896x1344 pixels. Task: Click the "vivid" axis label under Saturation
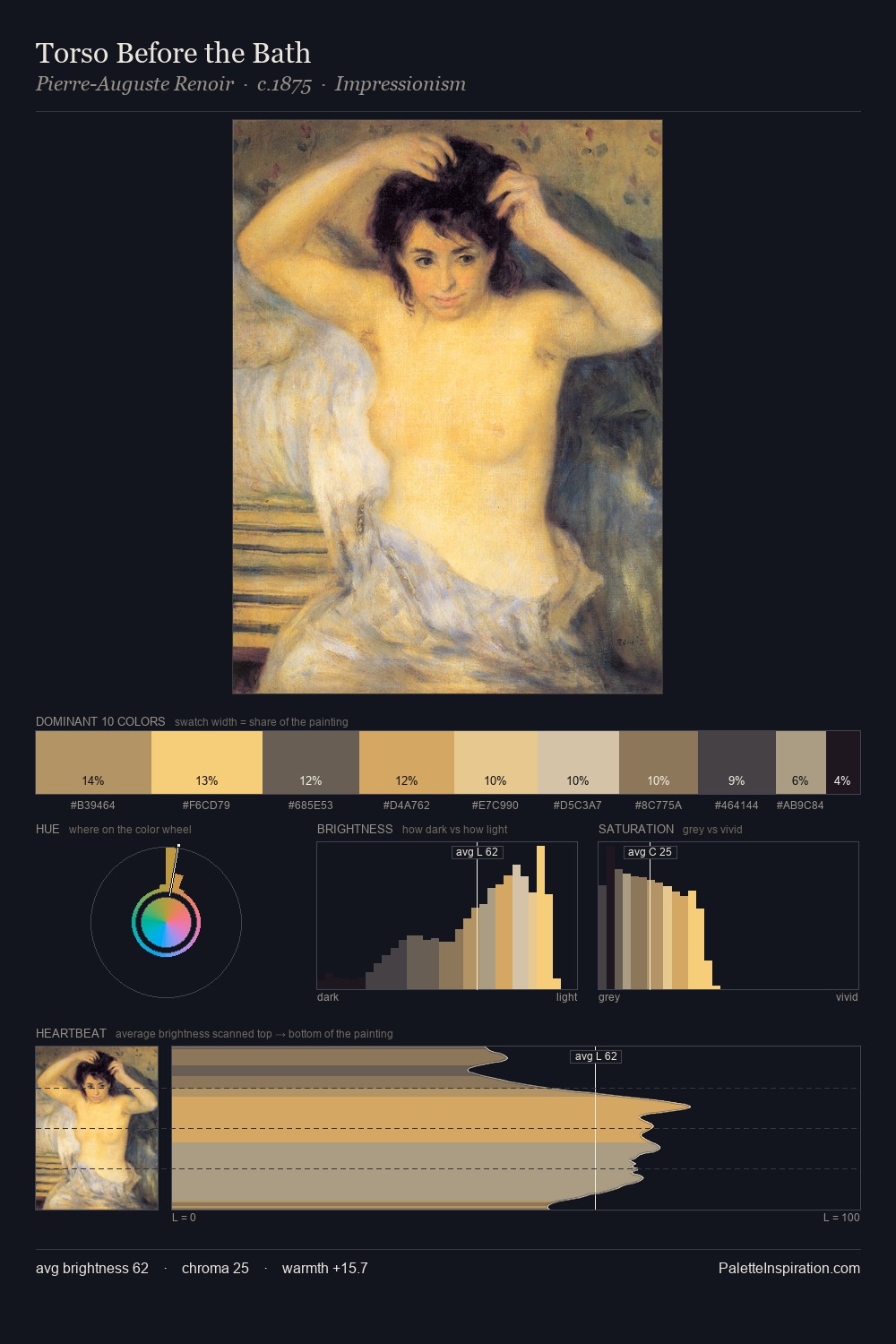coord(847,996)
